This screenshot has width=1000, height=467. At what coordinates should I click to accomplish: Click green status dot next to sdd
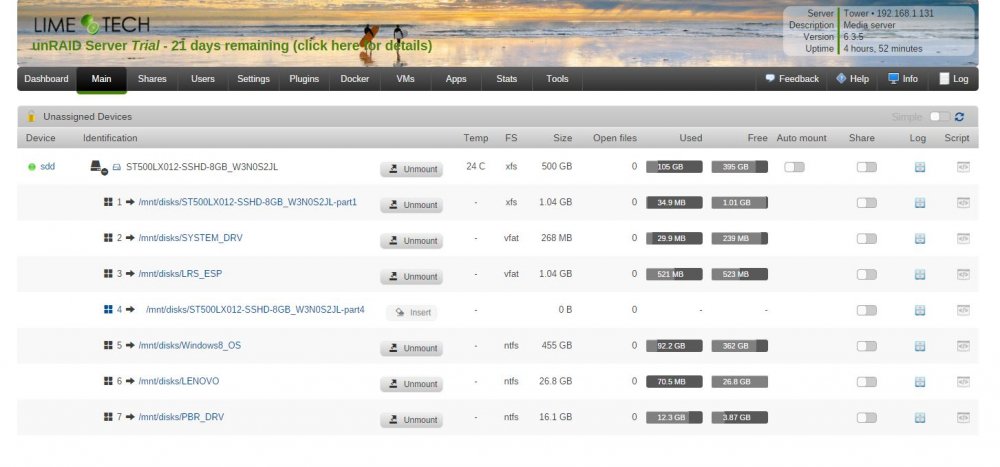32,167
